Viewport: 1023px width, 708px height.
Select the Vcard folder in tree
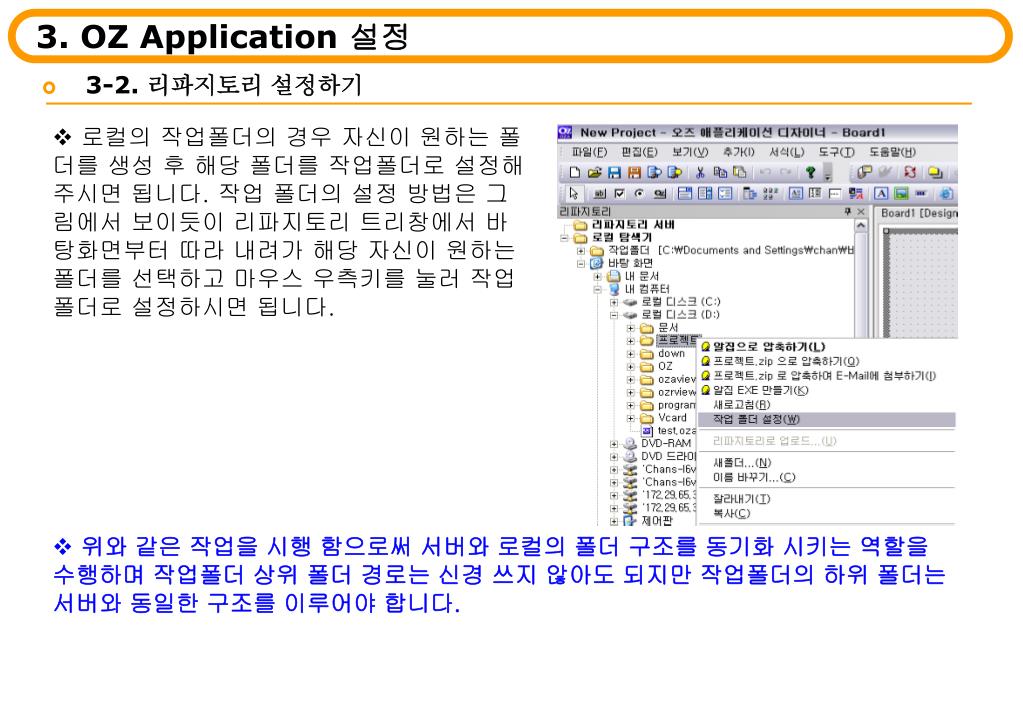click(x=671, y=418)
